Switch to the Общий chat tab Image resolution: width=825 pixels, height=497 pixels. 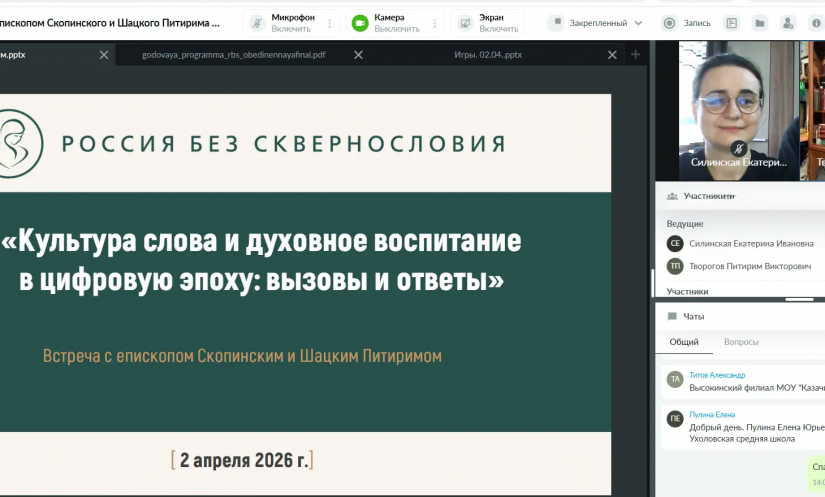(683, 342)
